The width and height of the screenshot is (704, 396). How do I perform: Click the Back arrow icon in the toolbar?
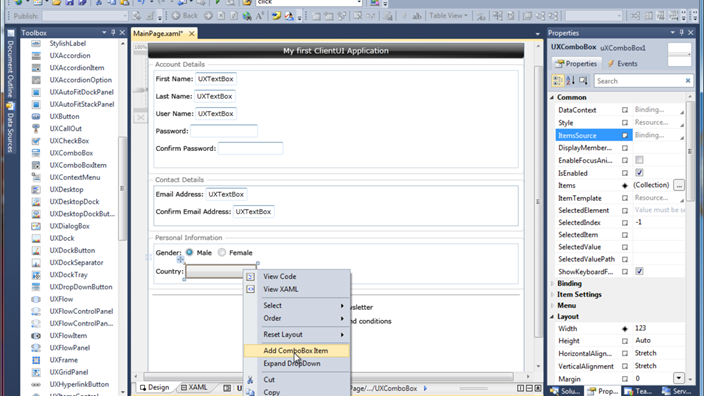176,16
